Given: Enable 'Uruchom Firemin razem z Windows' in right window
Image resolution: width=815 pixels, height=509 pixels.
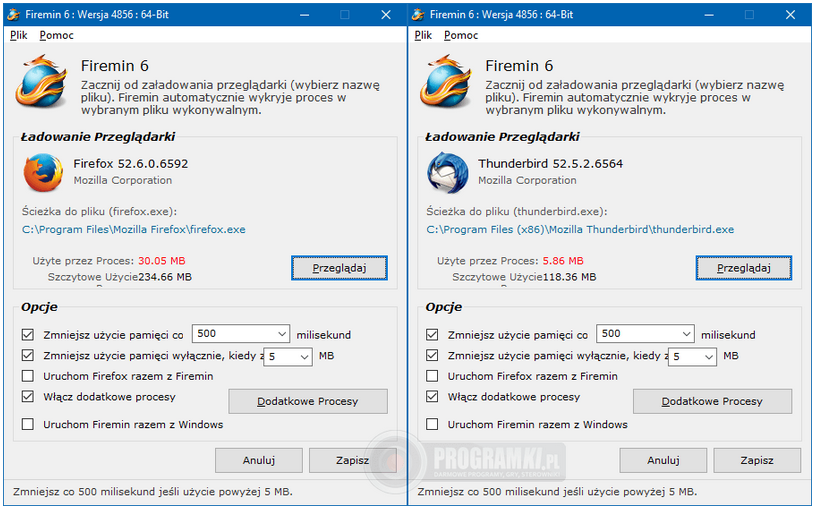Looking at the screenshot, I should point(432,424).
